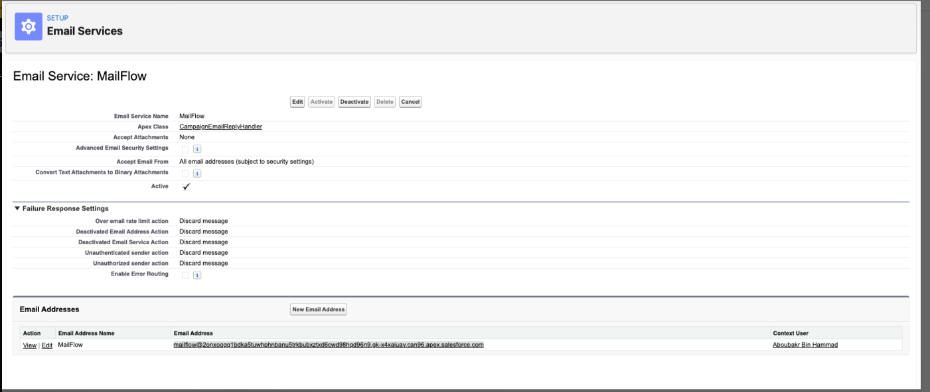The image size is (930, 392).
Task: Click the Context User column header
Action: 790,333
